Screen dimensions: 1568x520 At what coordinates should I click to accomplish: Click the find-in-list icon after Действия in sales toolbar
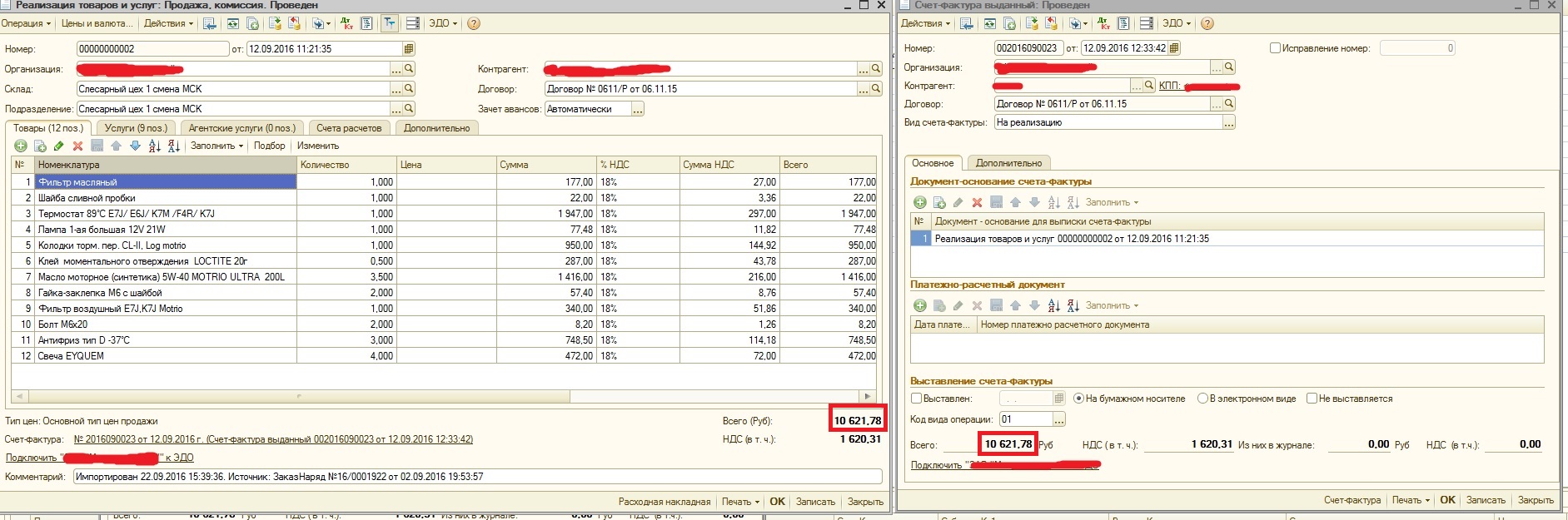point(210,23)
